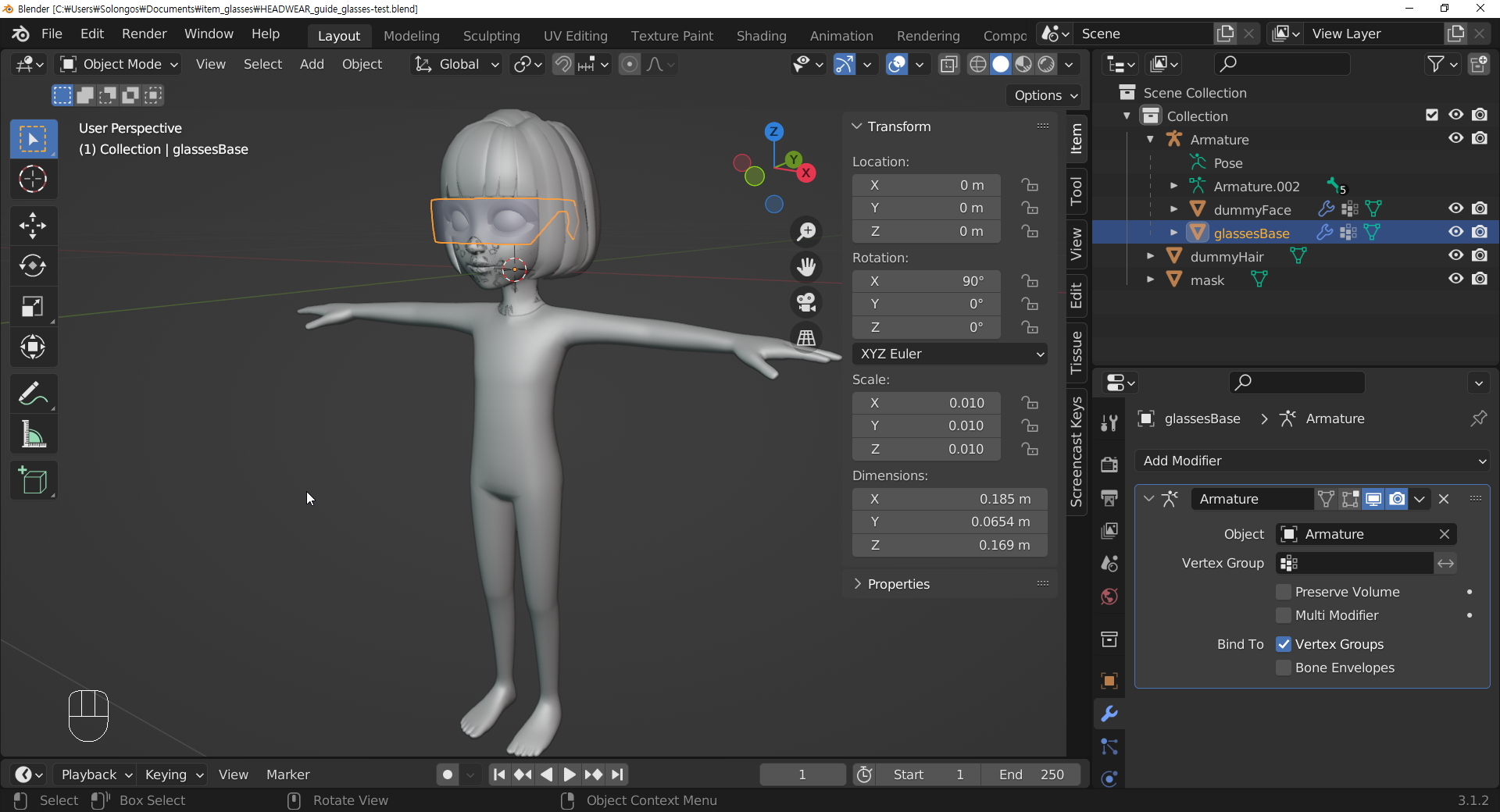
Task: Uncheck Vertex Groups bind option
Action: (1283, 644)
